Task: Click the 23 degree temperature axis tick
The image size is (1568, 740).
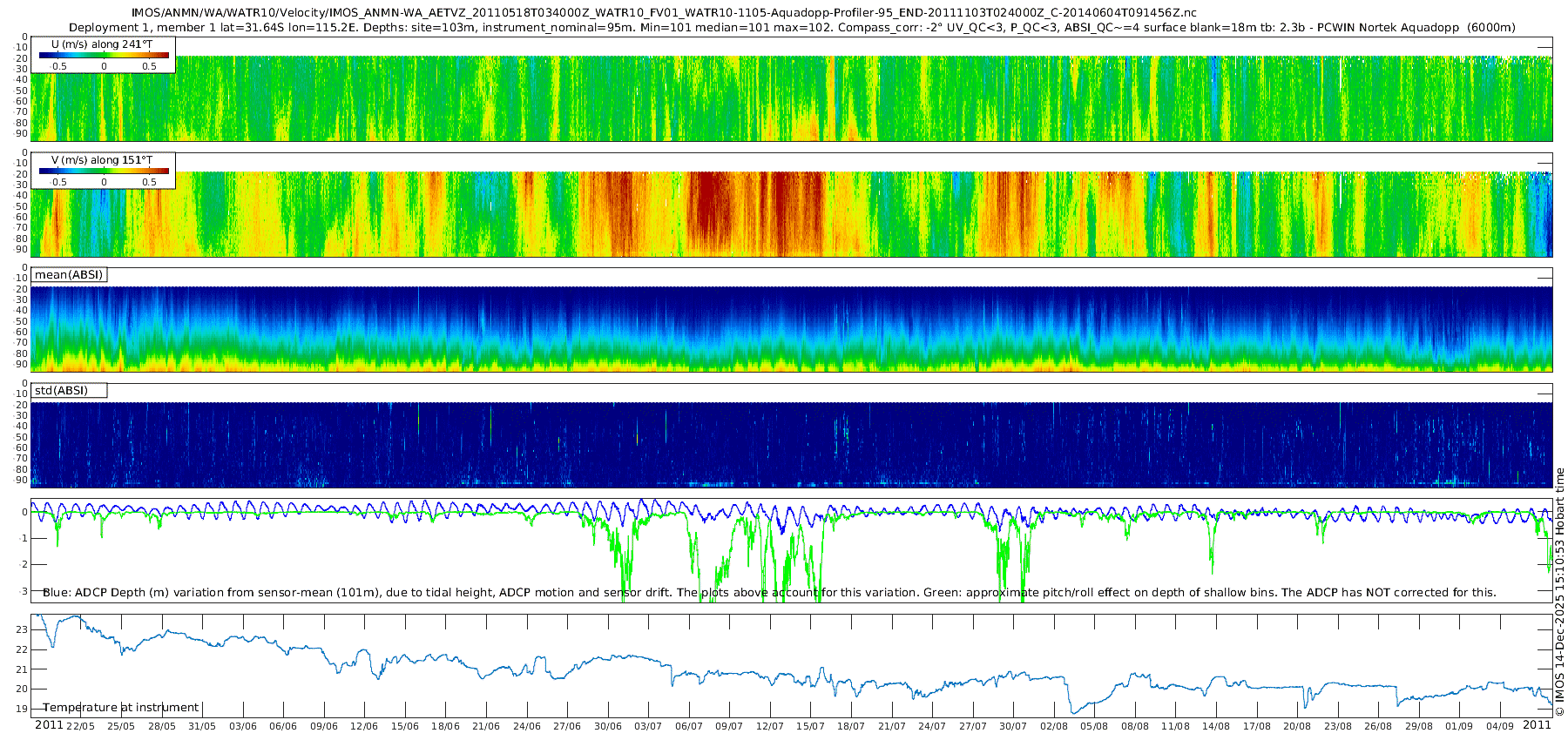Action: pos(22,629)
